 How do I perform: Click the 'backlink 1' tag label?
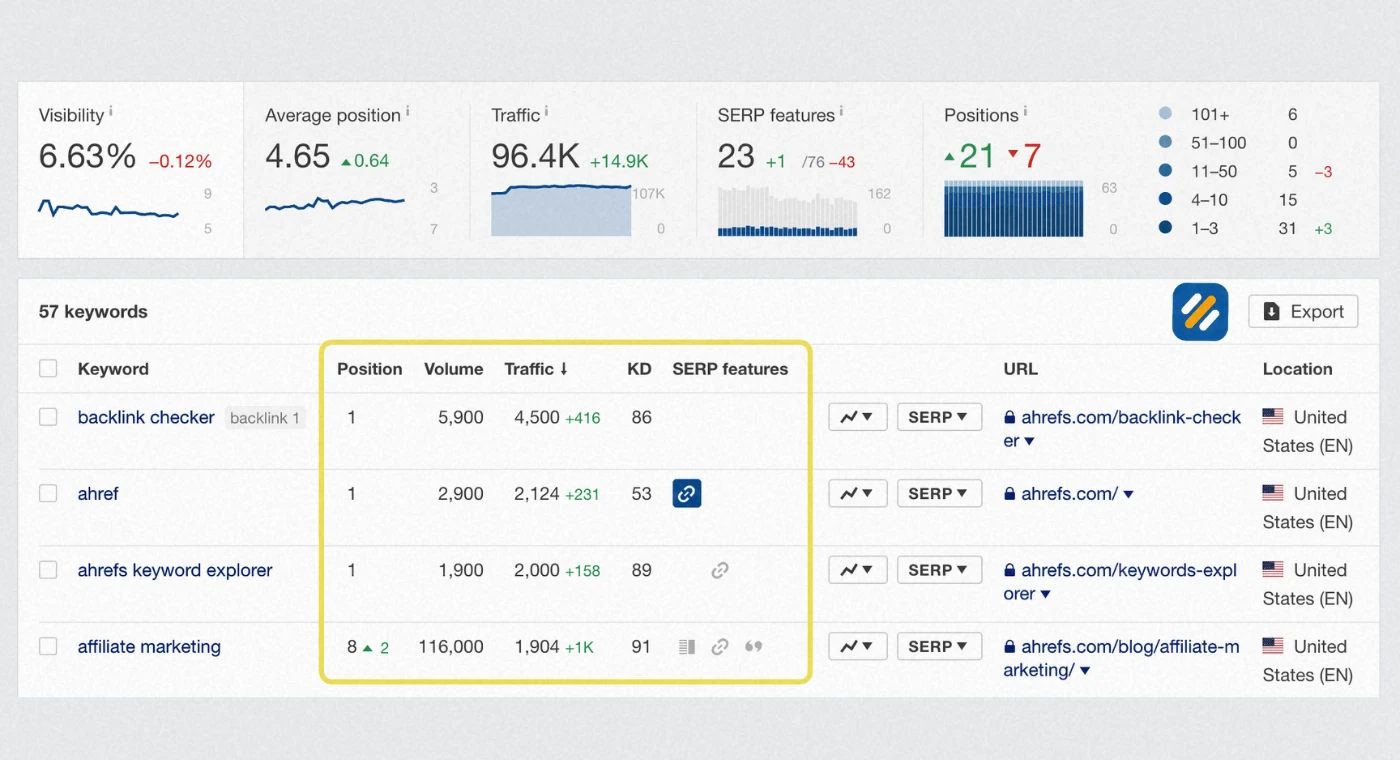[265, 418]
